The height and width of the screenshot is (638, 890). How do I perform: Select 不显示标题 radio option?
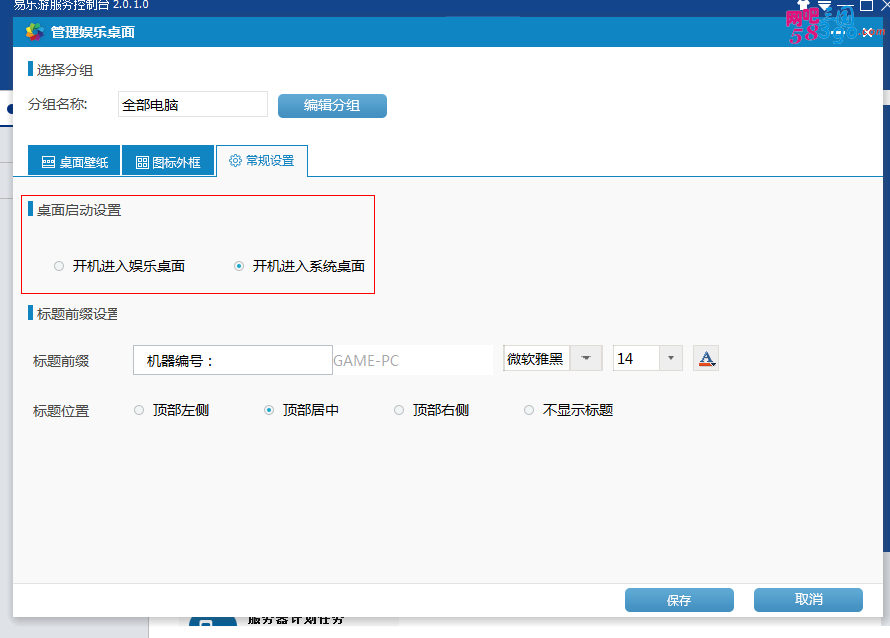pyautogui.click(x=529, y=410)
